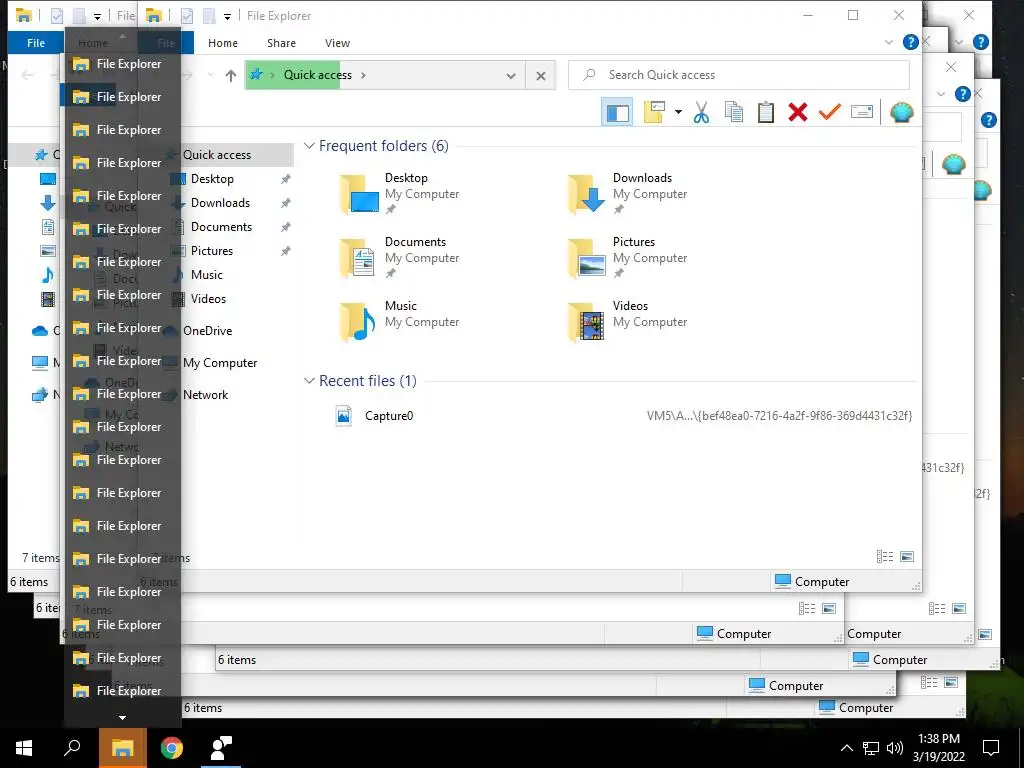Click the seashell icon in front window toolbar
The width and height of the screenshot is (1024, 768).
pos(902,112)
